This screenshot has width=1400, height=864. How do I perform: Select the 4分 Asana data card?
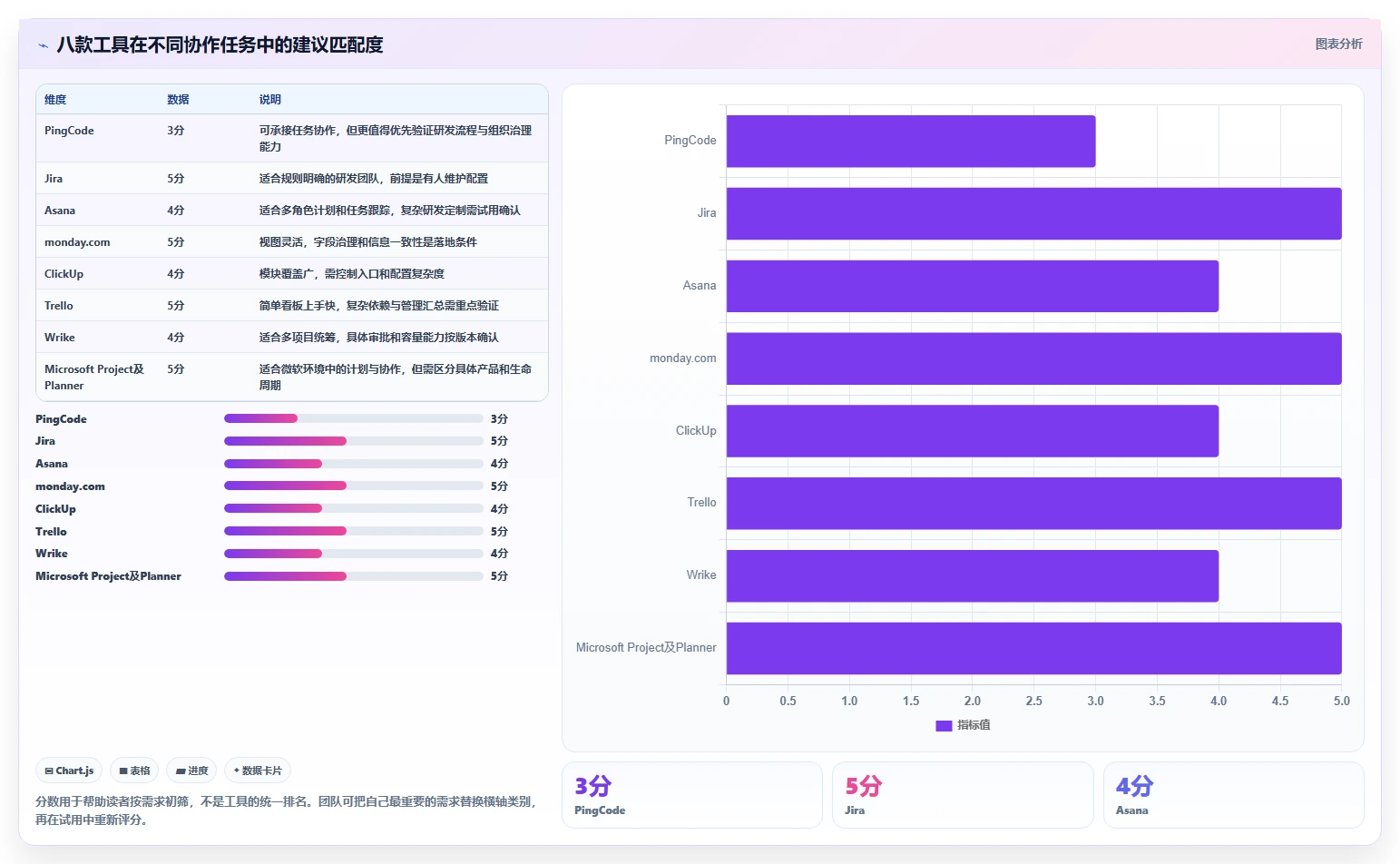(x=1233, y=795)
